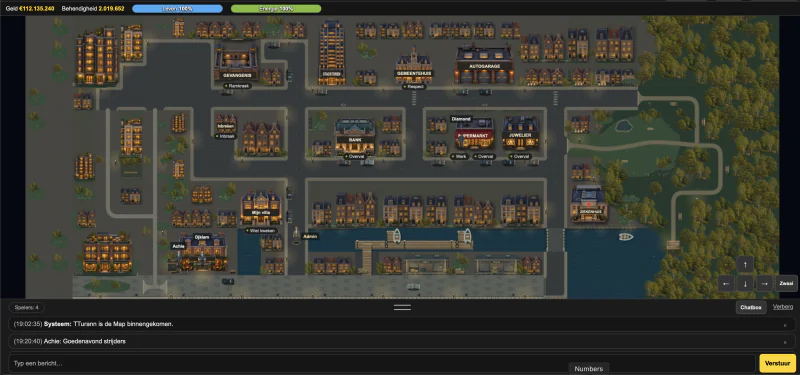Click the left arrow movement button
This screenshot has width=800, height=375.
pyautogui.click(x=727, y=283)
